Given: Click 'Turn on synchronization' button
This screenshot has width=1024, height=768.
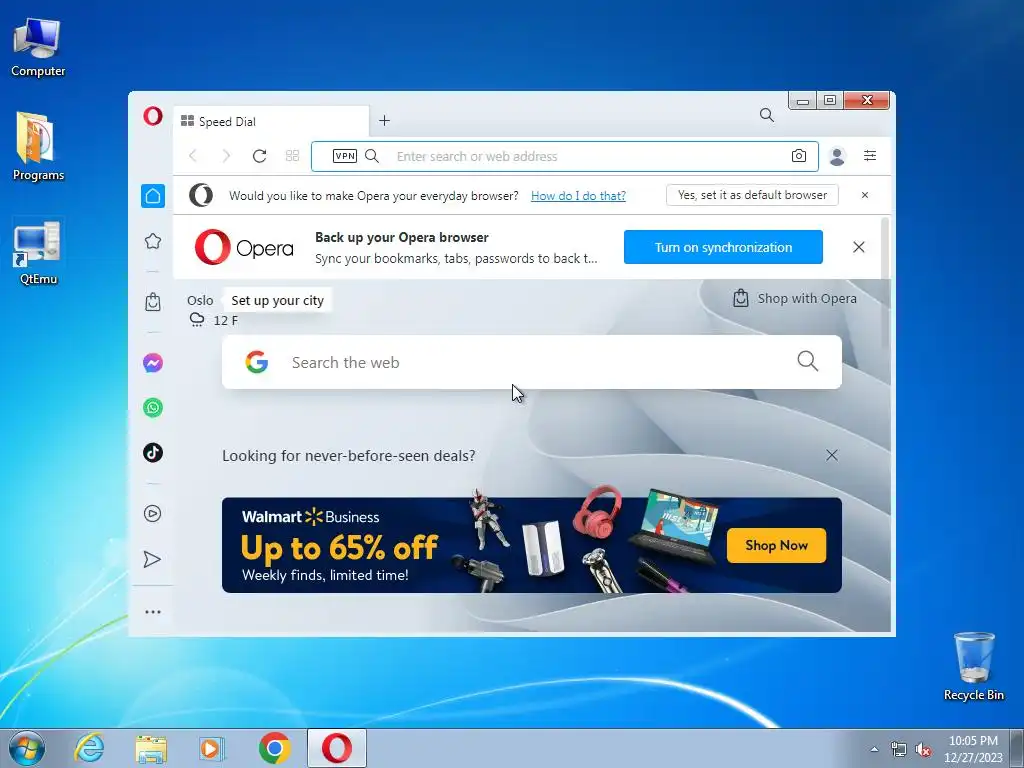Looking at the screenshot, I should [x=723, y=247].
